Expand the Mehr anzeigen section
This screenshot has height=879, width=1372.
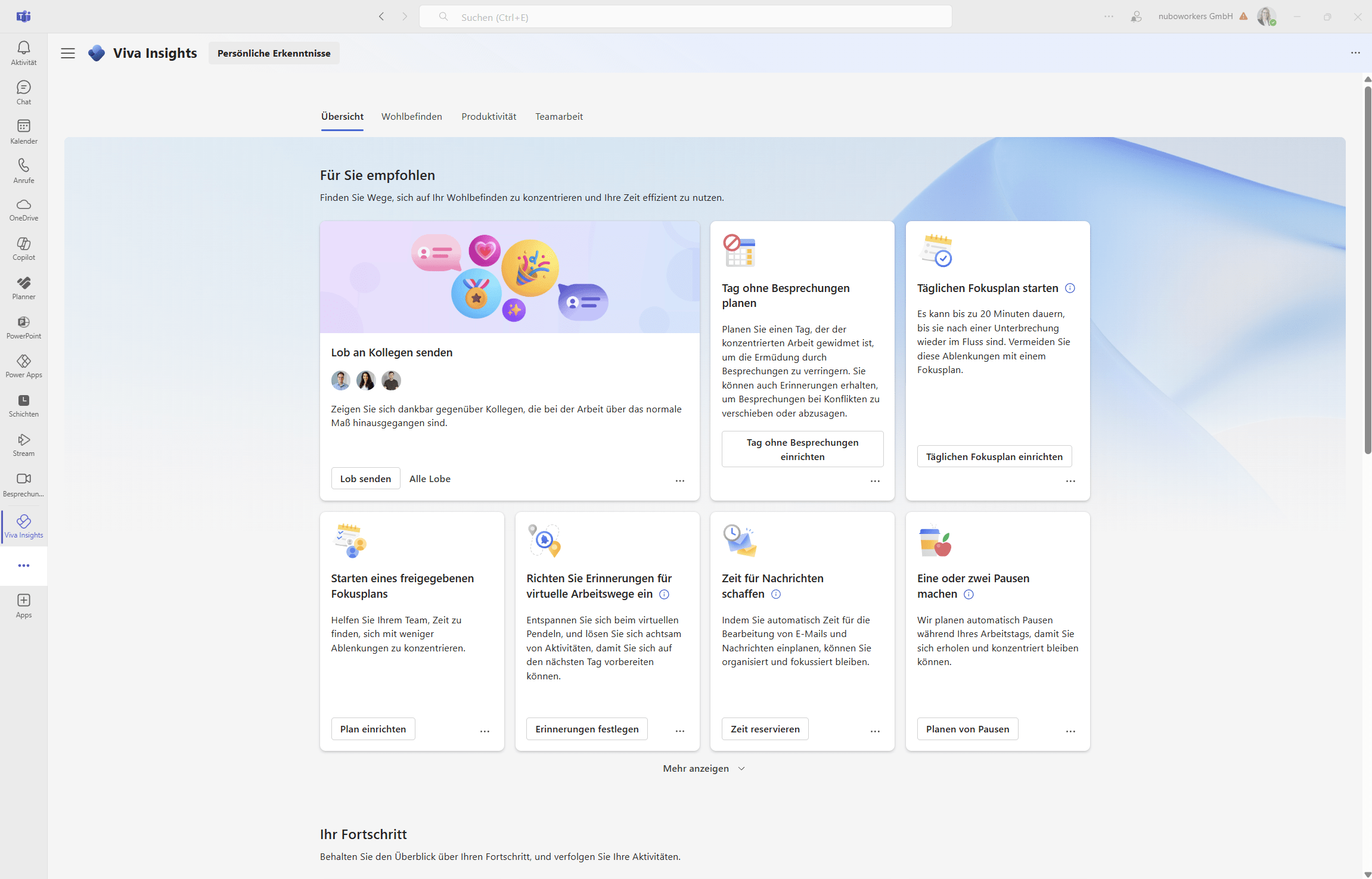[703, 768]
